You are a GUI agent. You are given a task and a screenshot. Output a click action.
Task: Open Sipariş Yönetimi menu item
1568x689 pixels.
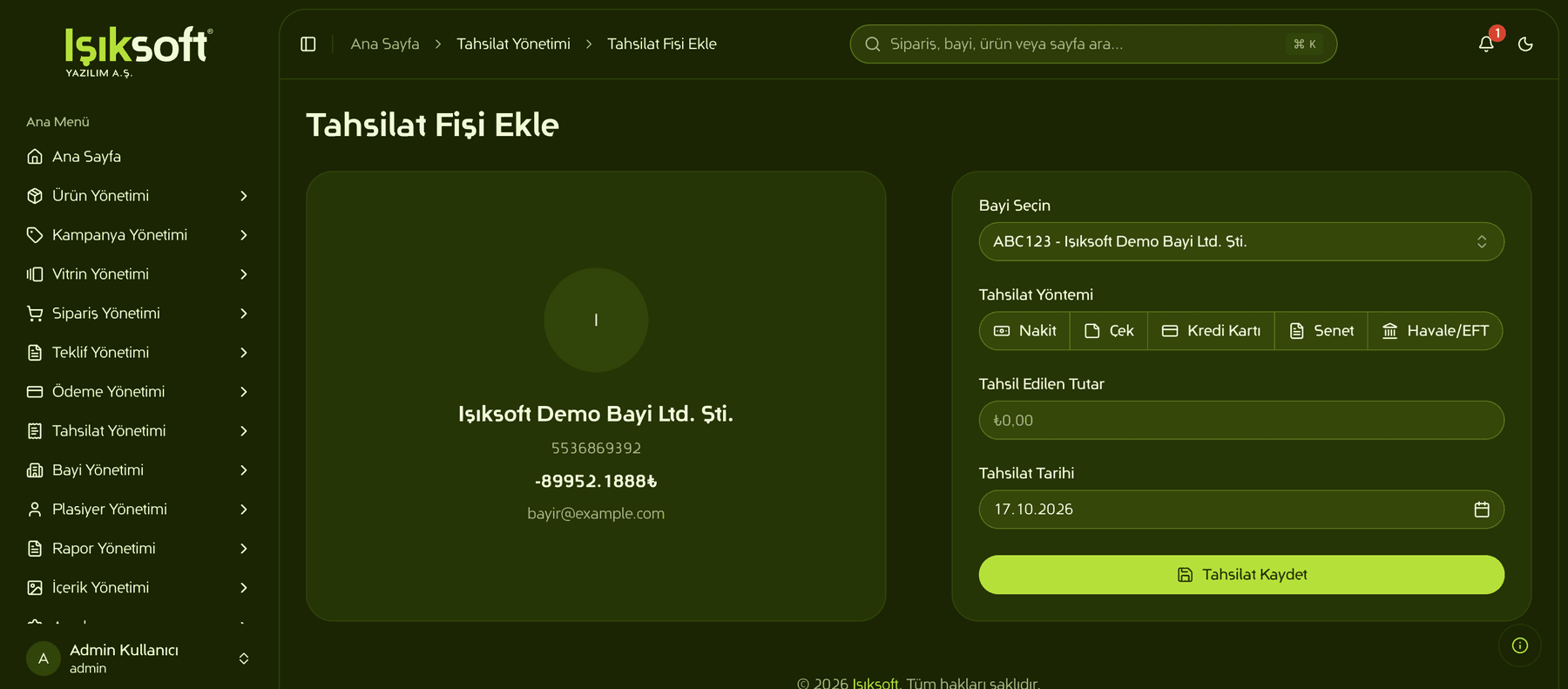(139, 314)
